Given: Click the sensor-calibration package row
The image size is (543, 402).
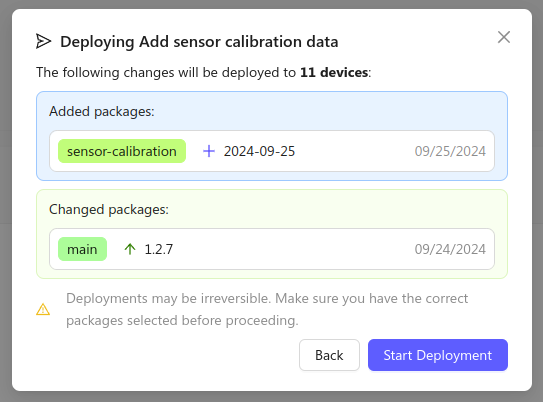Looking at the screenshot, I should tap(272, 151).
